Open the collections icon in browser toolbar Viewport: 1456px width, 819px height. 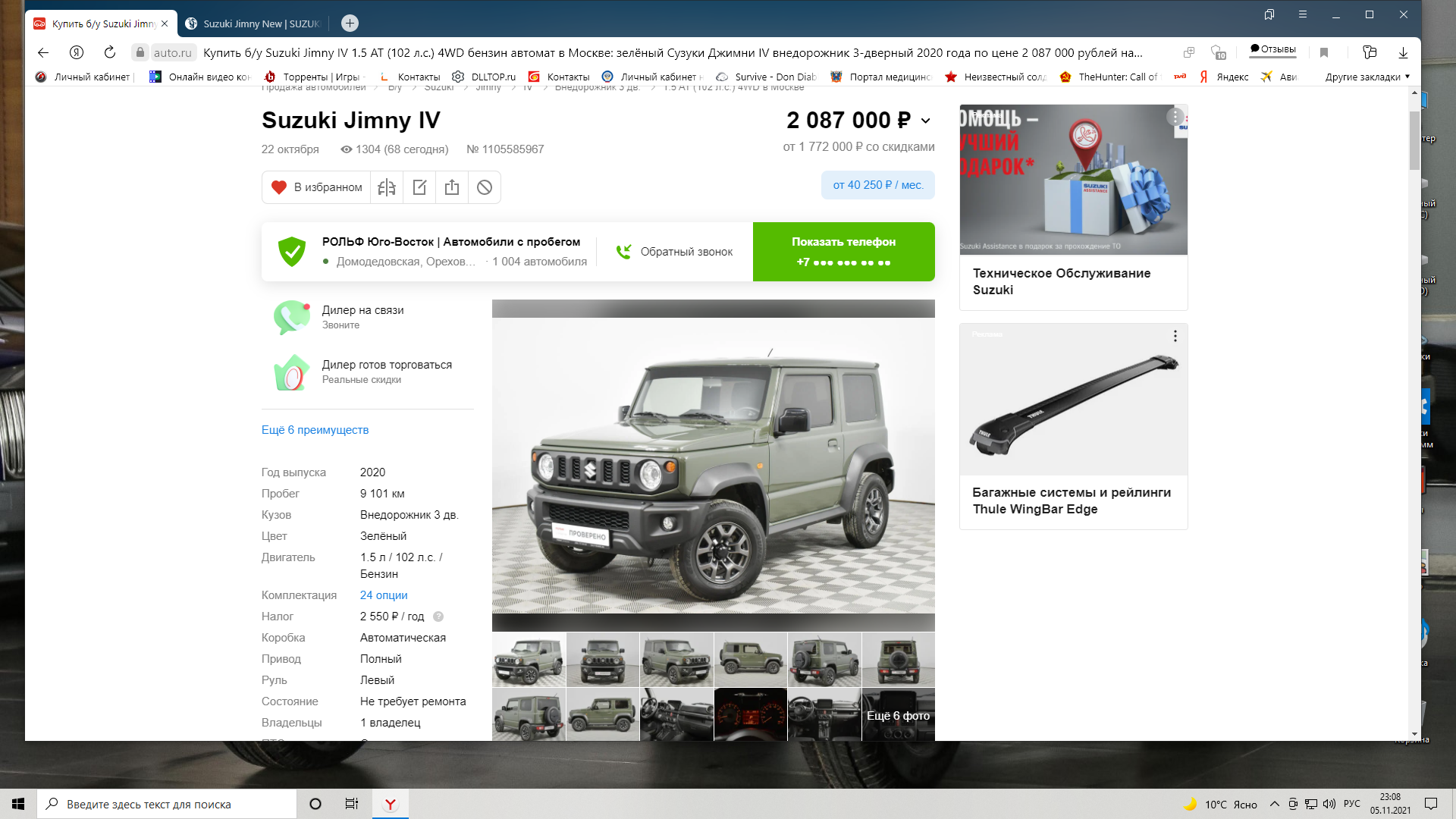pos(1370,52)
